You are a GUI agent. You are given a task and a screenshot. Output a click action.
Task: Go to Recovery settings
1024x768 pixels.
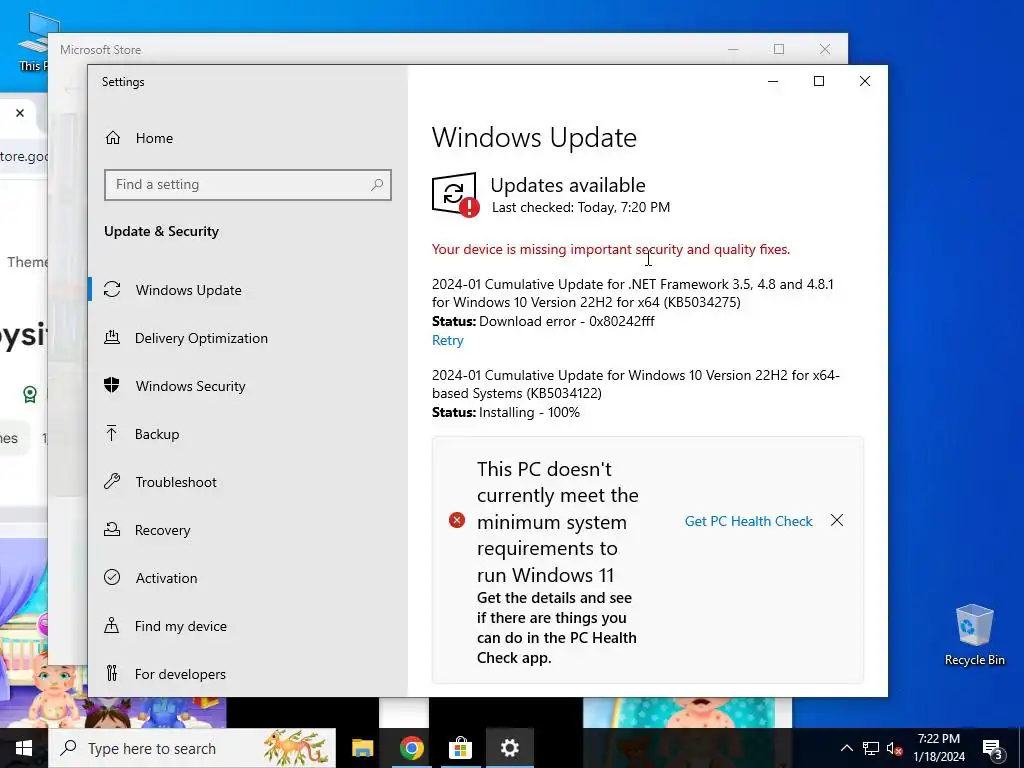pos(248,530)
